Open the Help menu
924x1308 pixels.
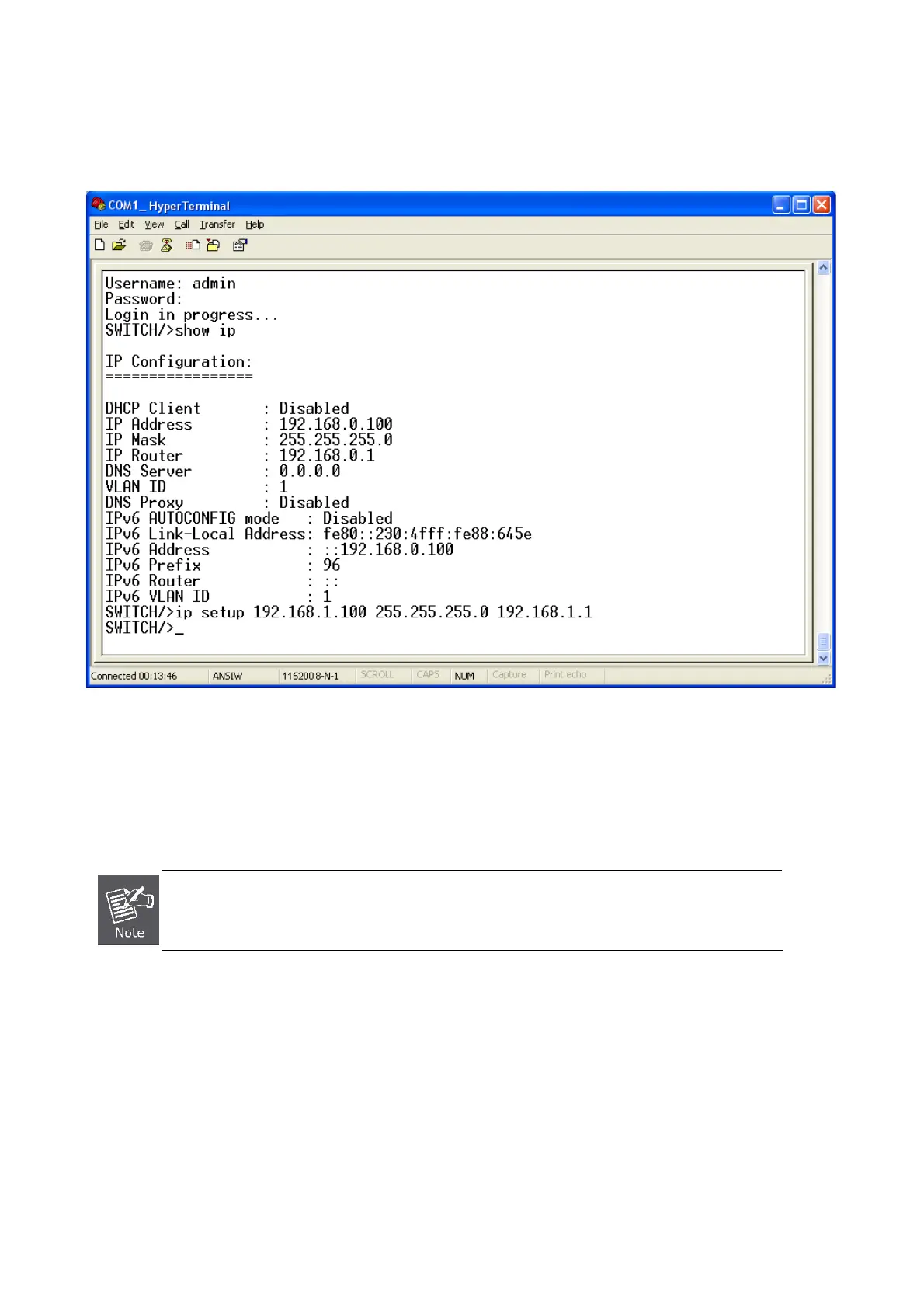point(255,224)
